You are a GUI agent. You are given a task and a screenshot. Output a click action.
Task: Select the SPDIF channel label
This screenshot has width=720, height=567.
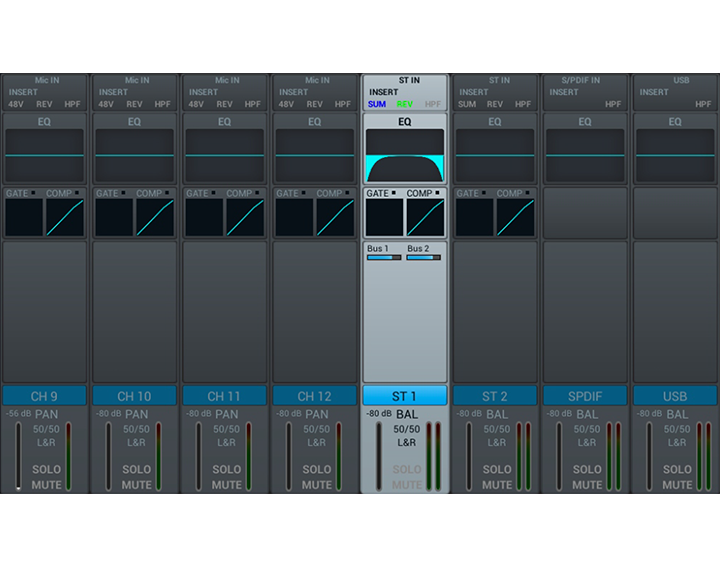tap(585, 396)
